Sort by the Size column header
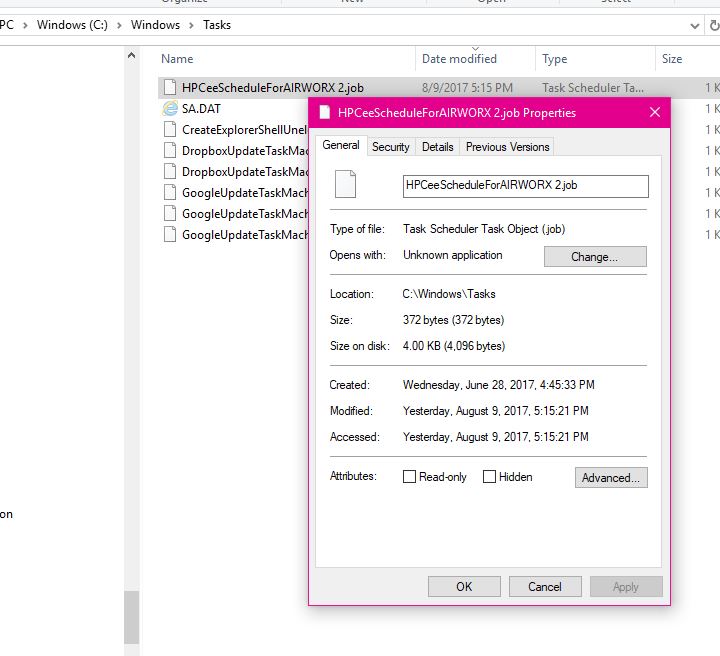720x656 pixels. [672, 59]
